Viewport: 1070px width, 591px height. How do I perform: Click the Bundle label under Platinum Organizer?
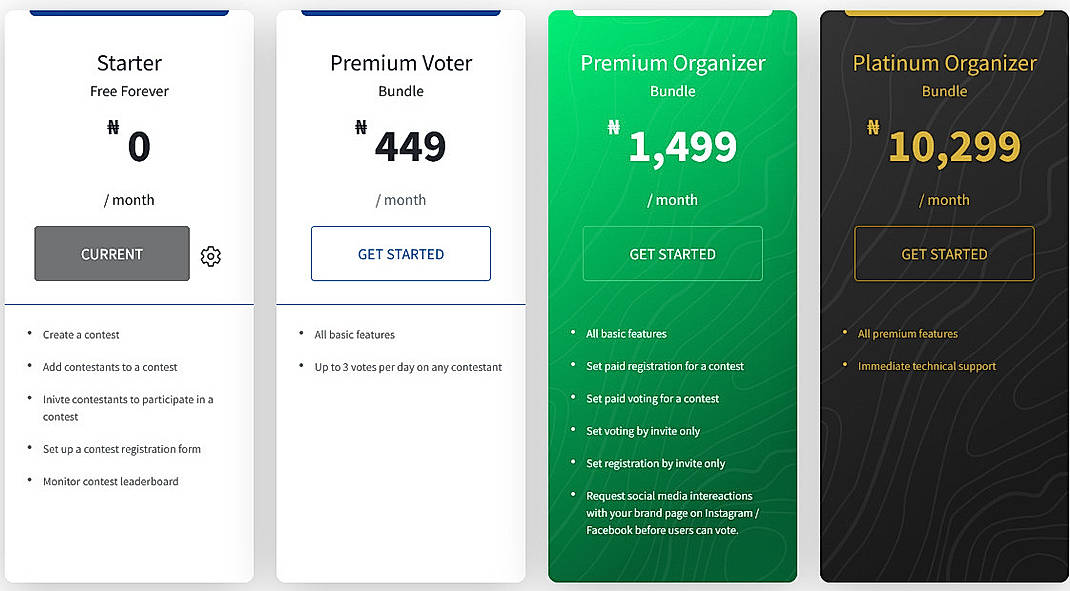point(944,91)
